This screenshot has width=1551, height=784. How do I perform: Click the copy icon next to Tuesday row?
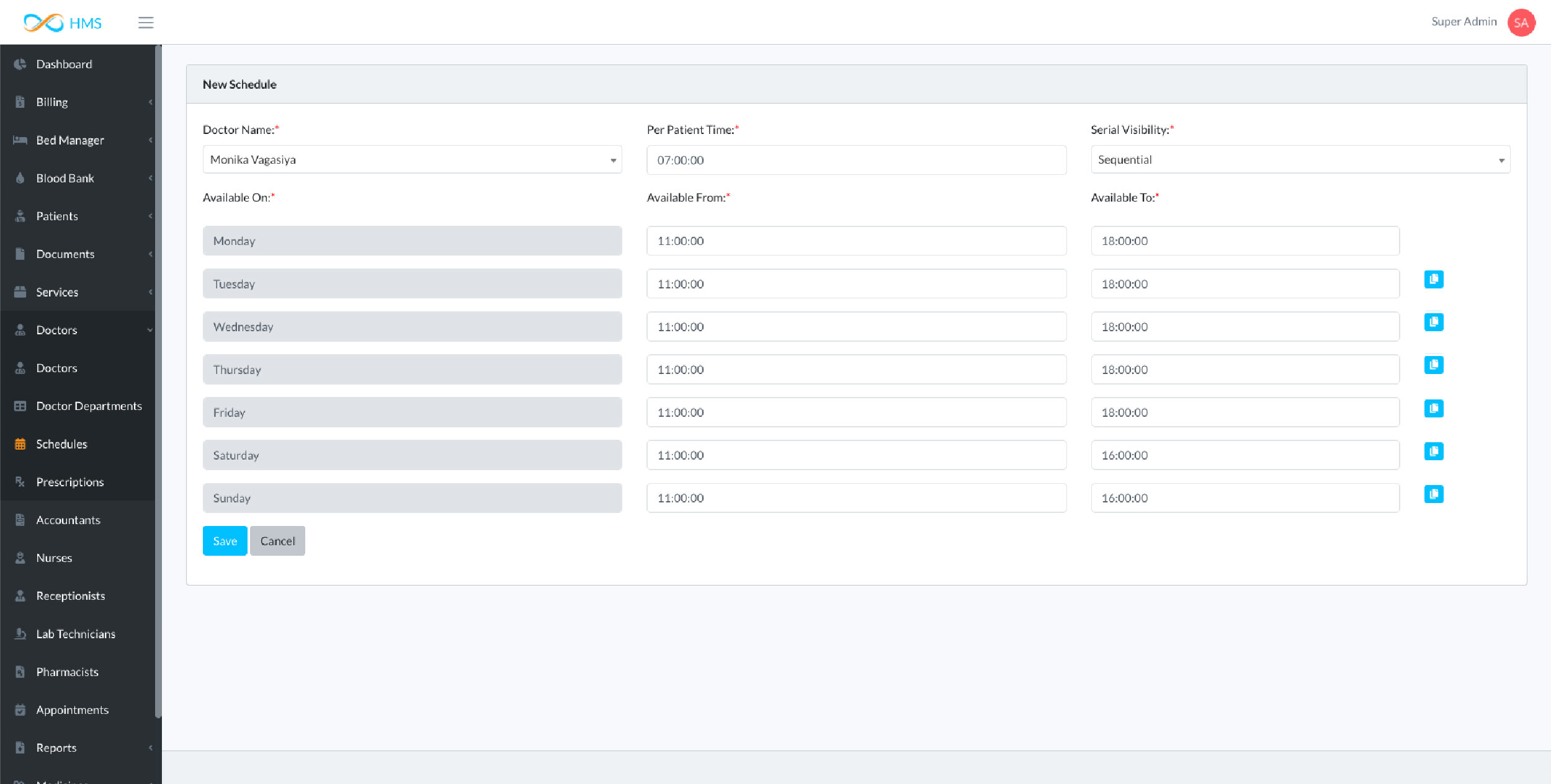[1433, 280]
